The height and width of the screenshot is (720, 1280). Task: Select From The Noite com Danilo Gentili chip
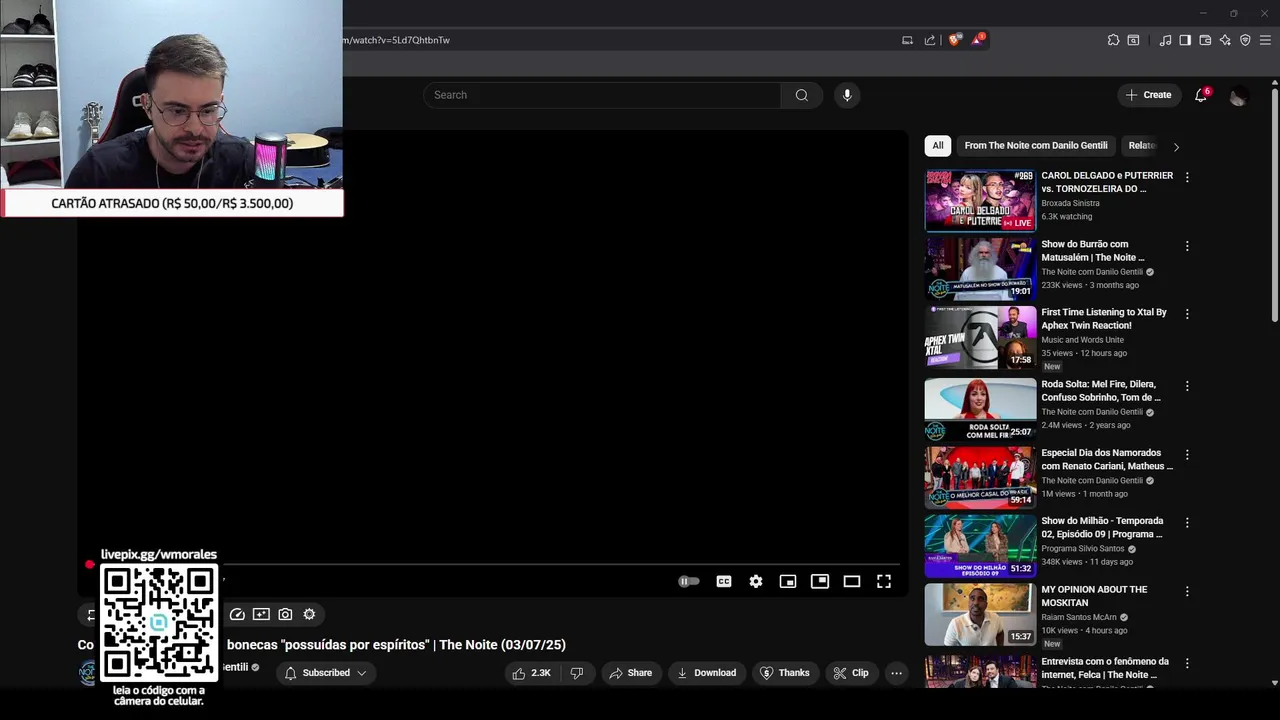click(1035, 146)
